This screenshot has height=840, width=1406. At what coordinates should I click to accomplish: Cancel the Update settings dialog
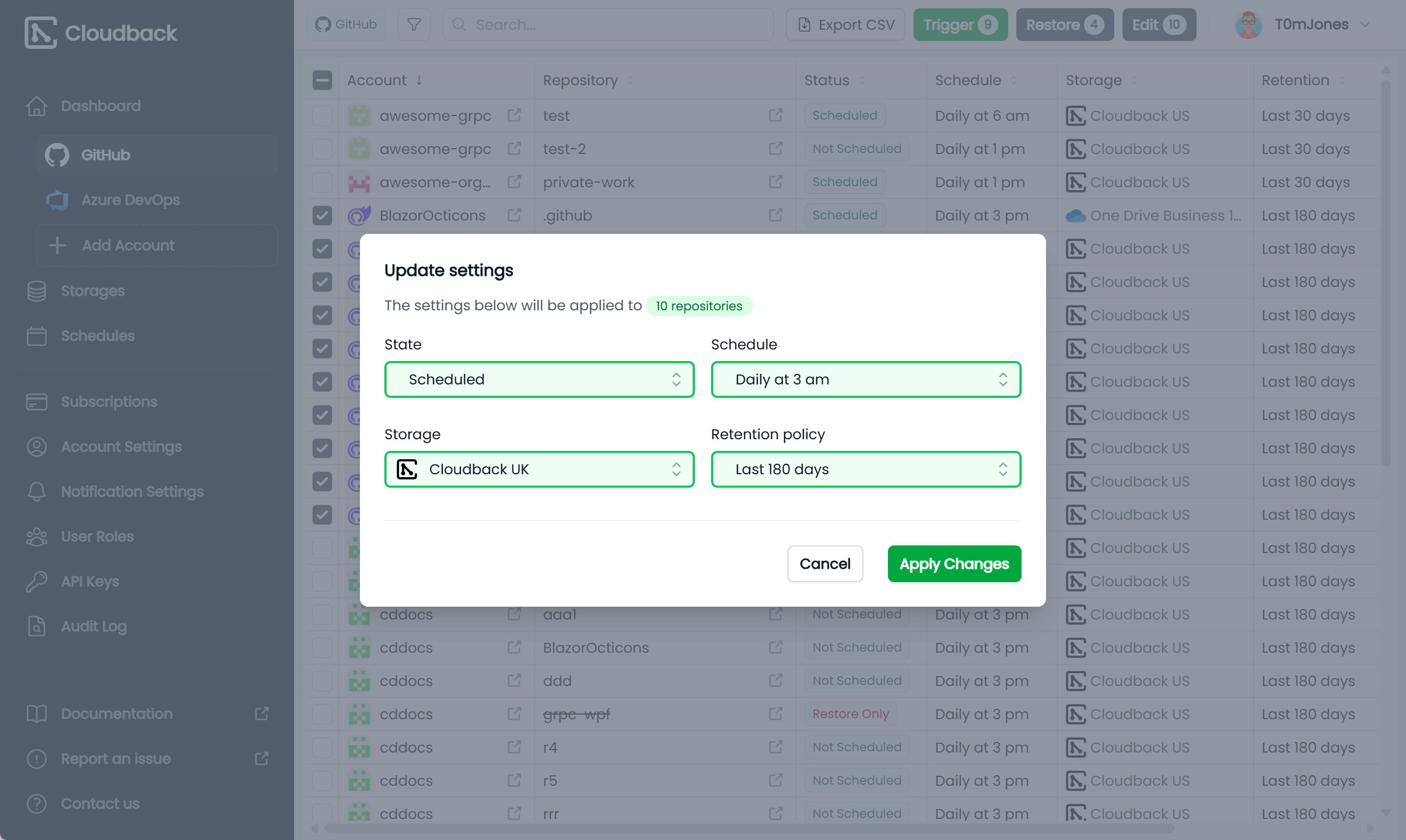point(825,564)
